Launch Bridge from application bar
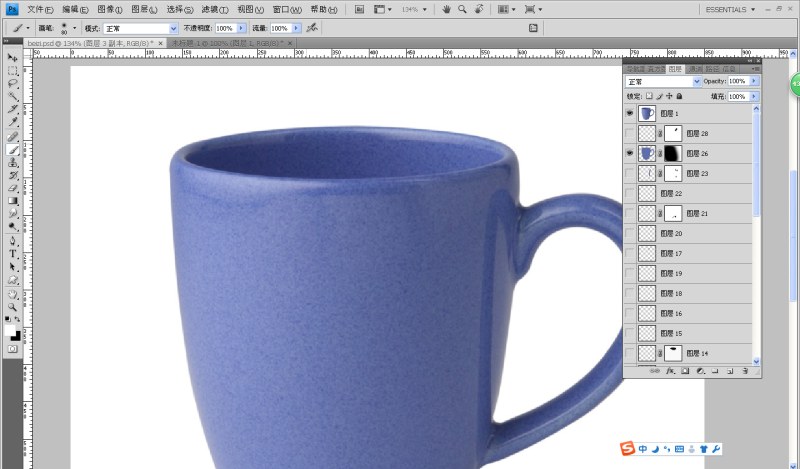The height and width of the screenshot is (469, 800). [360, 9]
